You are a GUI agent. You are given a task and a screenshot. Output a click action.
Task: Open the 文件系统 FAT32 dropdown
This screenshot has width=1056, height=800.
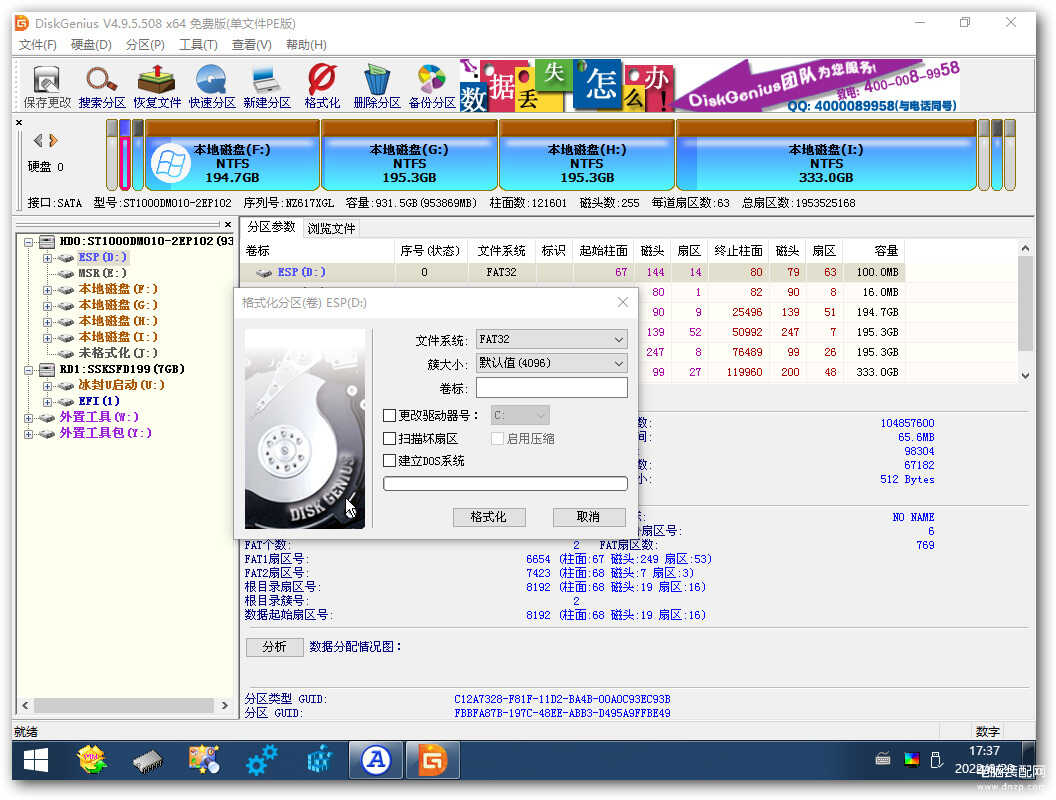tap(552, 339)
